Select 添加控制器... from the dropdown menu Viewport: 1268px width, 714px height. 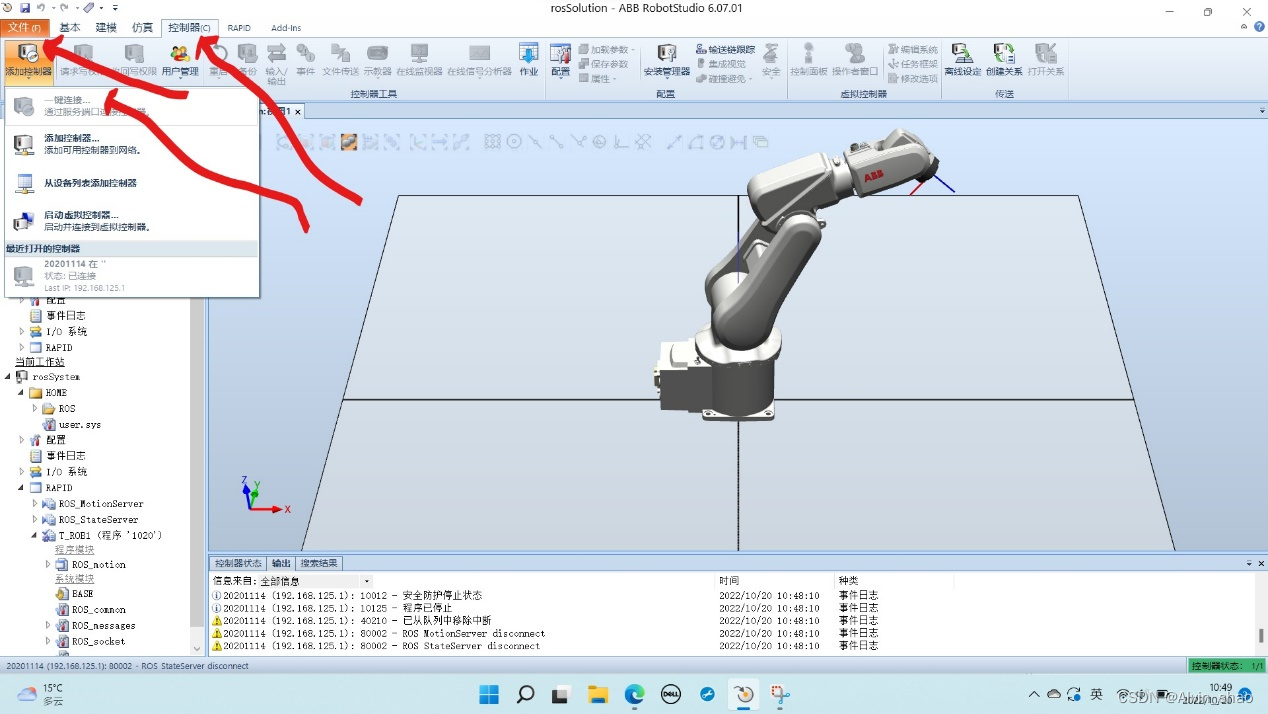[x=132, y=144]
